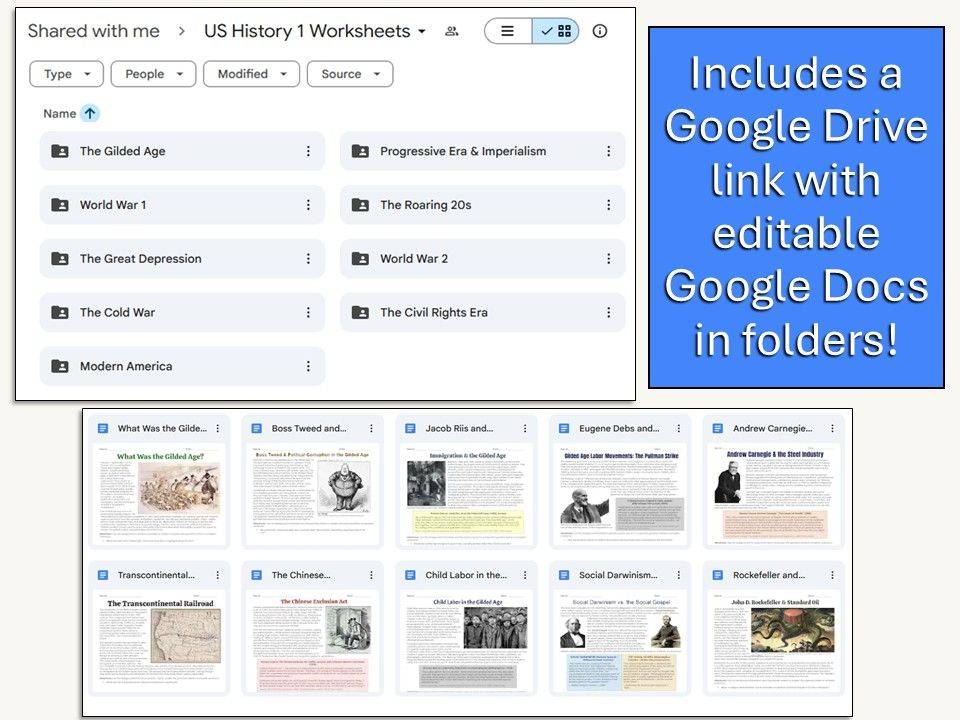The width and height of the screenshot is (960, 720).
Task: Click Google Docs icon on Jacob Riis file
Action: pyautogui.click(x=410, y=429)
